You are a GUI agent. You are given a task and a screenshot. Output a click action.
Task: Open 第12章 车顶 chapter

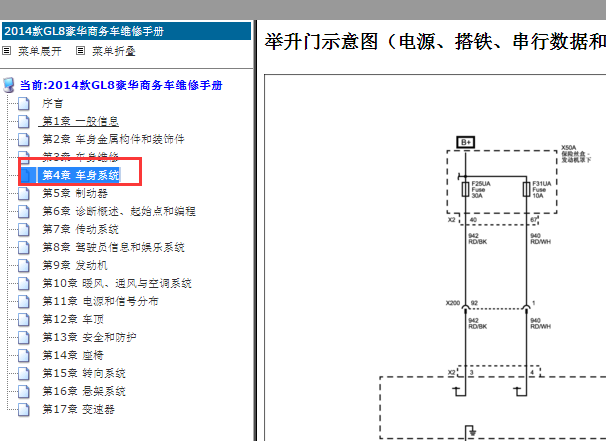(73, 319)
